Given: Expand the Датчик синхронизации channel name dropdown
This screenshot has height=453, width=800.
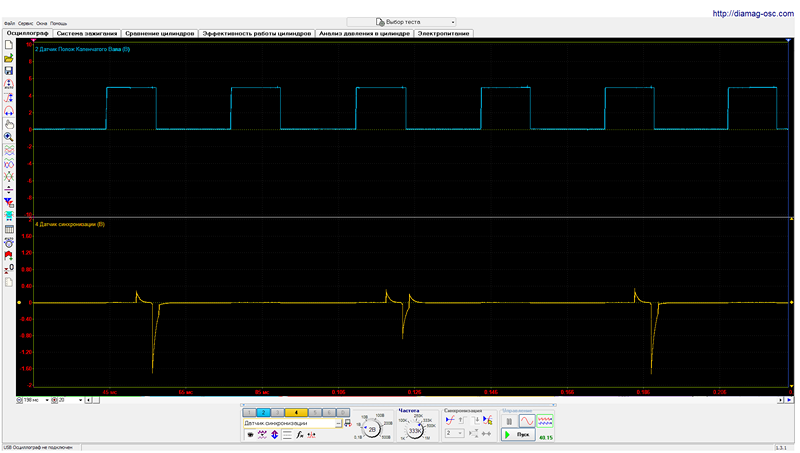Looking at the screenshot, I should 338,423.
